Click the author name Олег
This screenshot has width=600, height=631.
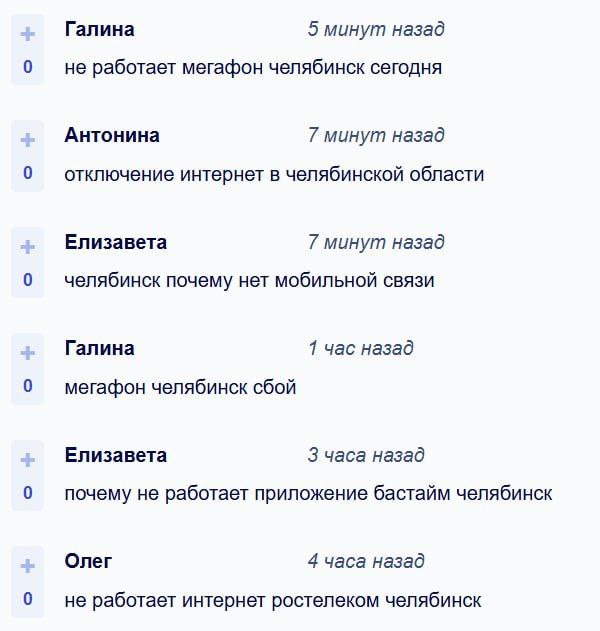(88, 561)
